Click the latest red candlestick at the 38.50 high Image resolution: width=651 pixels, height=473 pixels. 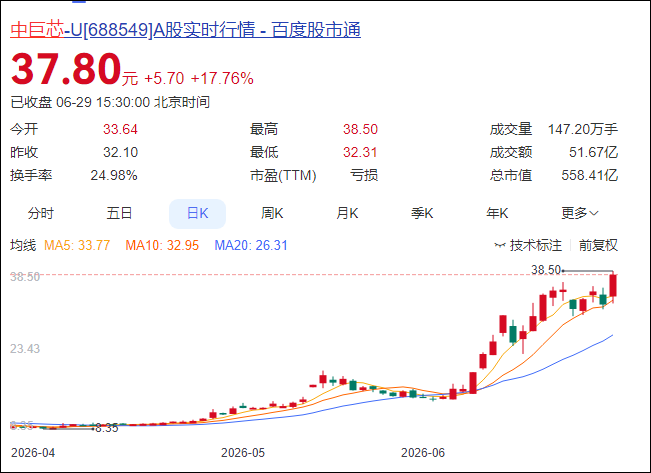click(613, 286)
